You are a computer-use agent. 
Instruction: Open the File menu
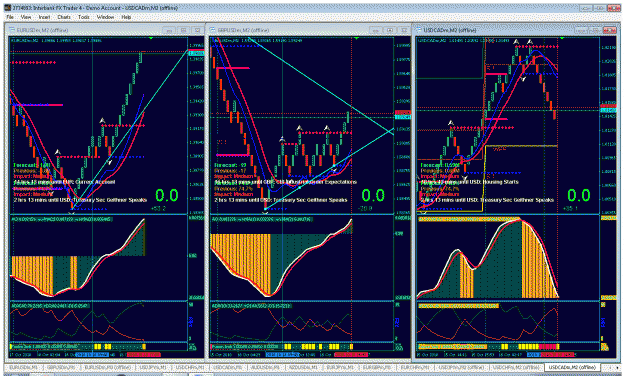click(x=10, y=17)
